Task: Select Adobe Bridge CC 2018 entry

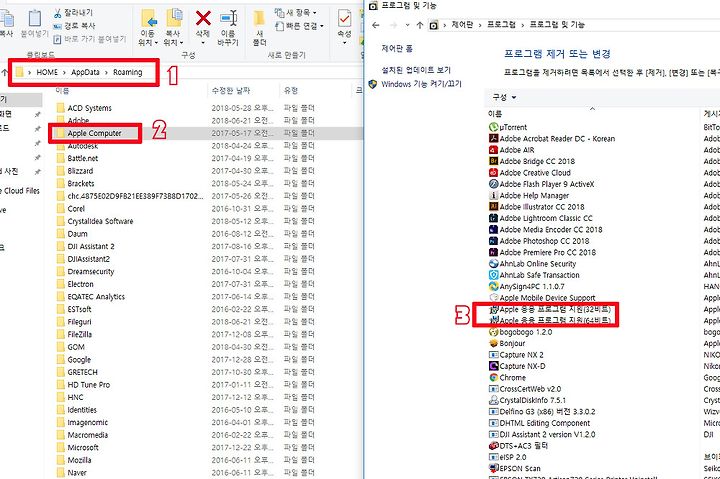Action: [x=532, y=161]
